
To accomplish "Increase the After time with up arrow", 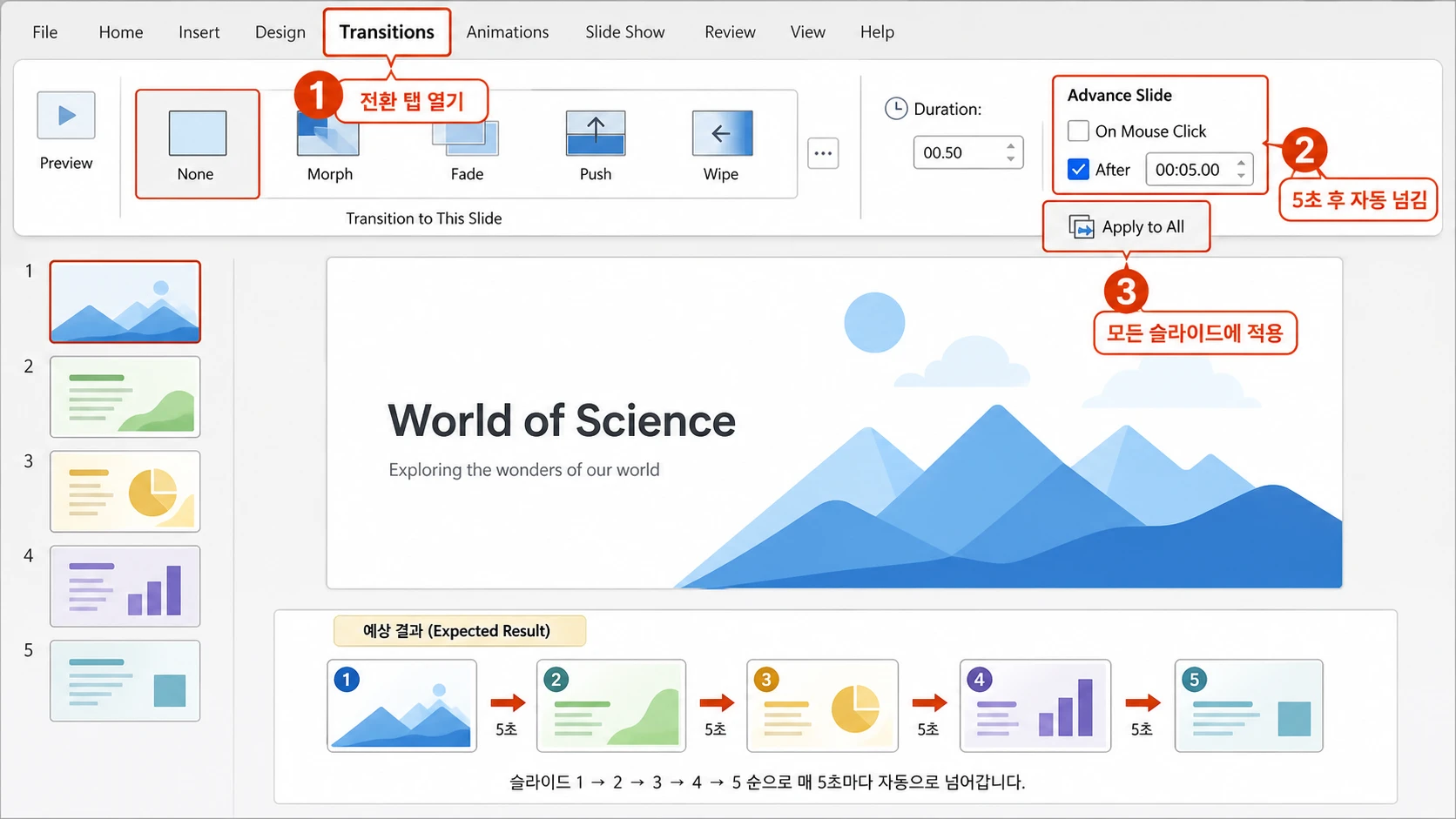I will 1241,163.
